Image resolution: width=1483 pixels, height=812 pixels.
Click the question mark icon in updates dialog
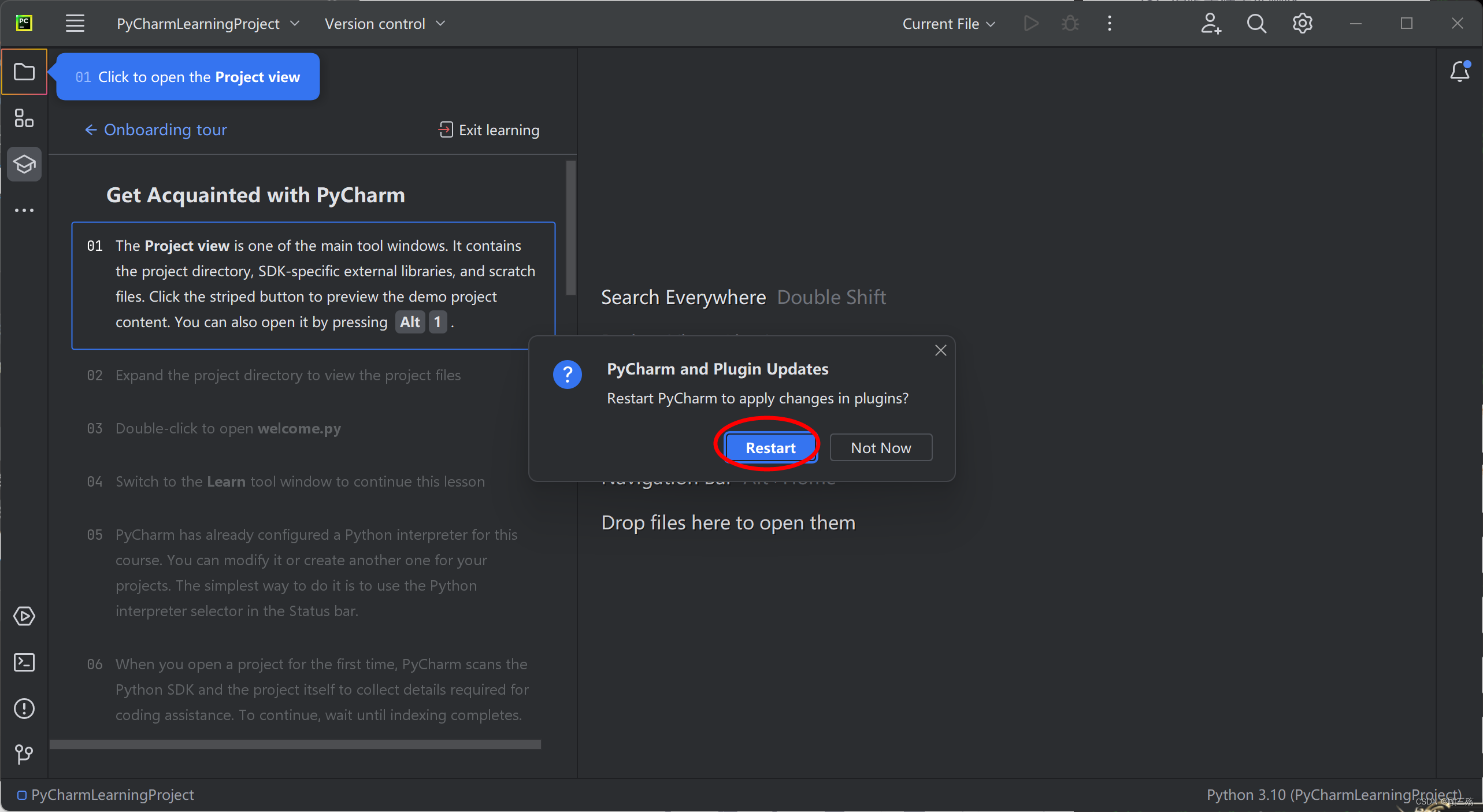[568, 375]
